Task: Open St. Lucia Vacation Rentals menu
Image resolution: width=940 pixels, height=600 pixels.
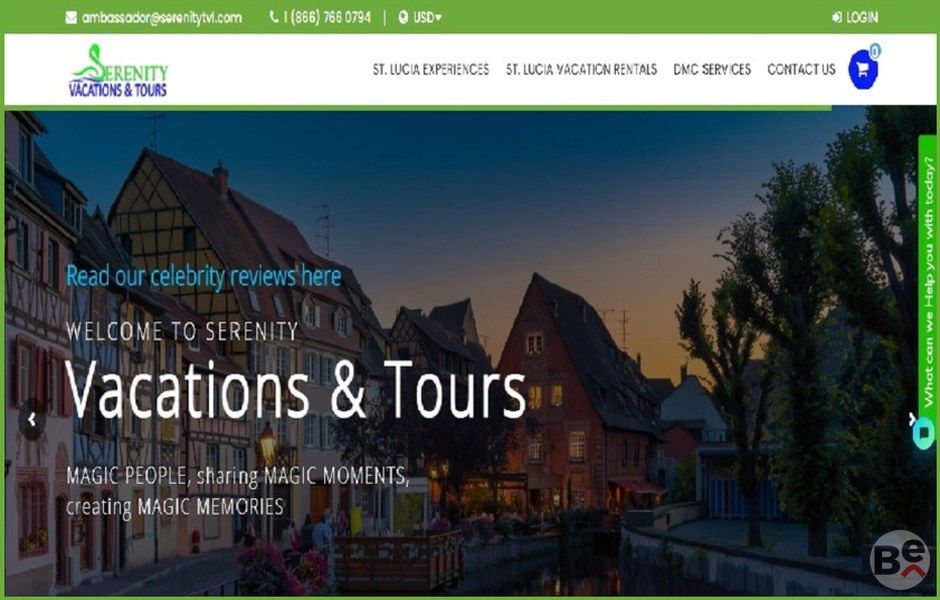Action: coord(582,70)
